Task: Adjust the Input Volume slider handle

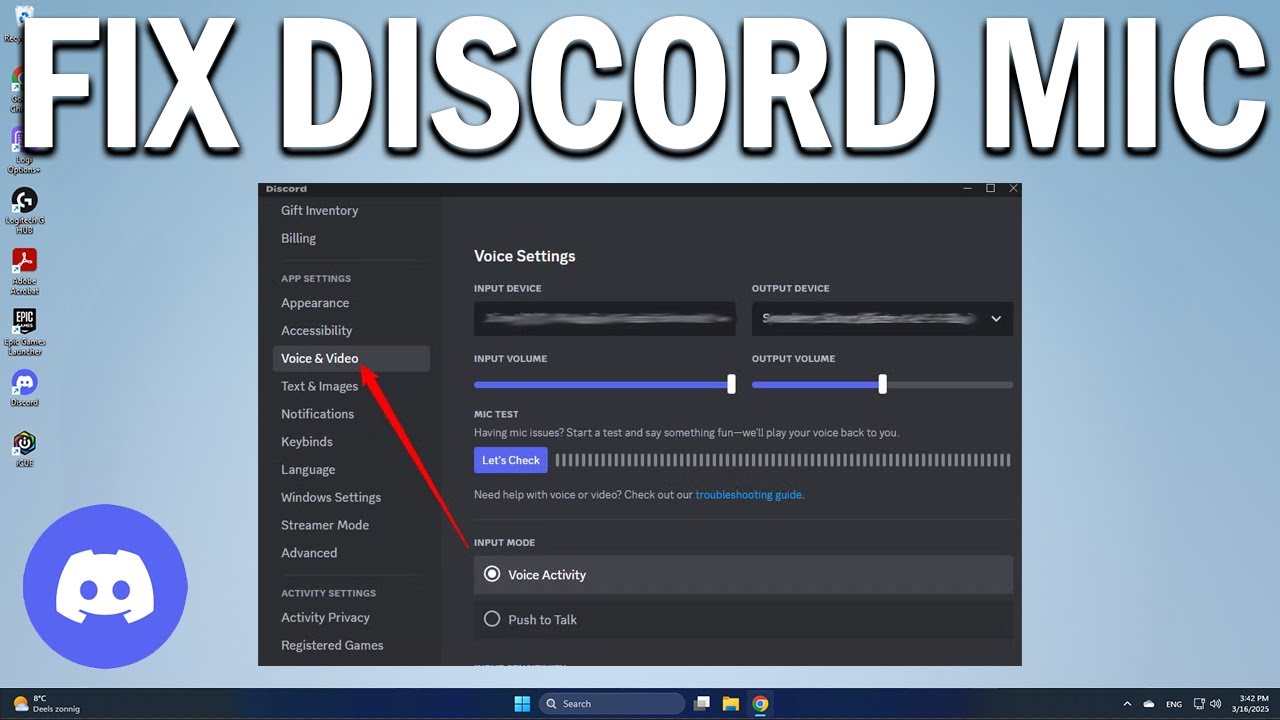Action: tap(731, 384)
